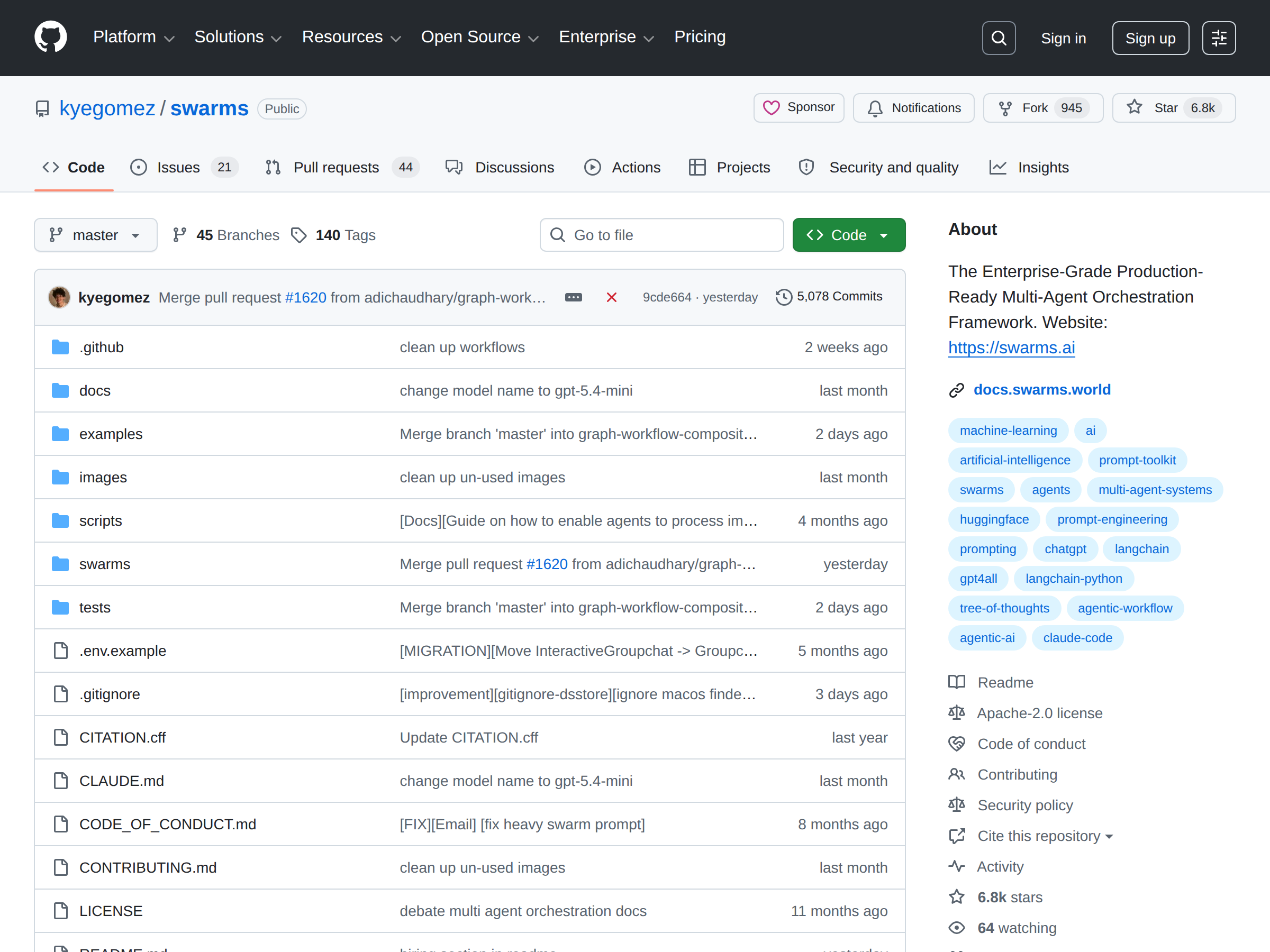This screenshot has height=952, width=1270.
Task: Expand commit message ellipsis button
Action: coord(573,297)
